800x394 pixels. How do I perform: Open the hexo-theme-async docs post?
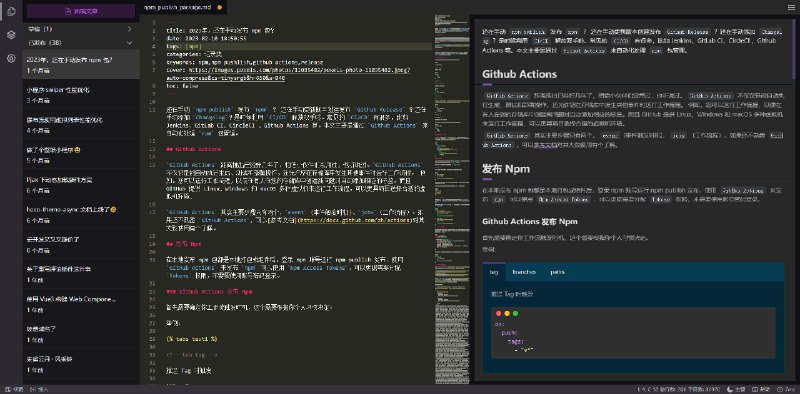[81, 214]
